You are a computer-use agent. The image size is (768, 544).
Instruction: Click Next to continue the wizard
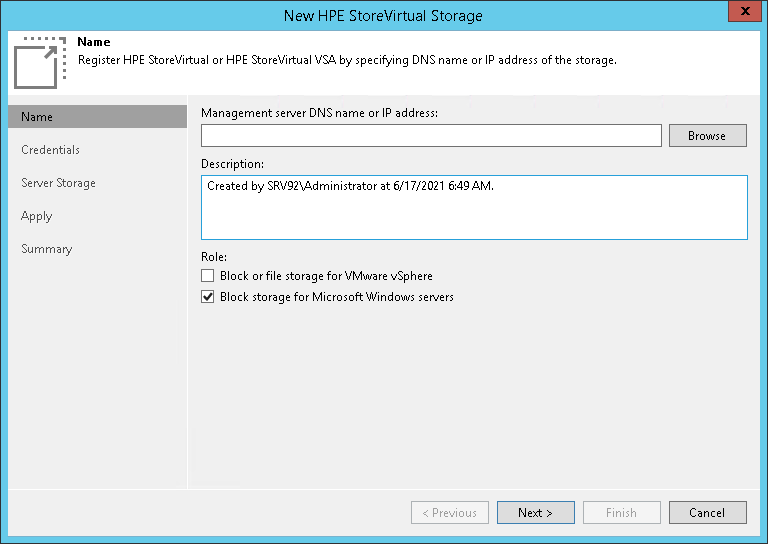[x=536, y=513]
